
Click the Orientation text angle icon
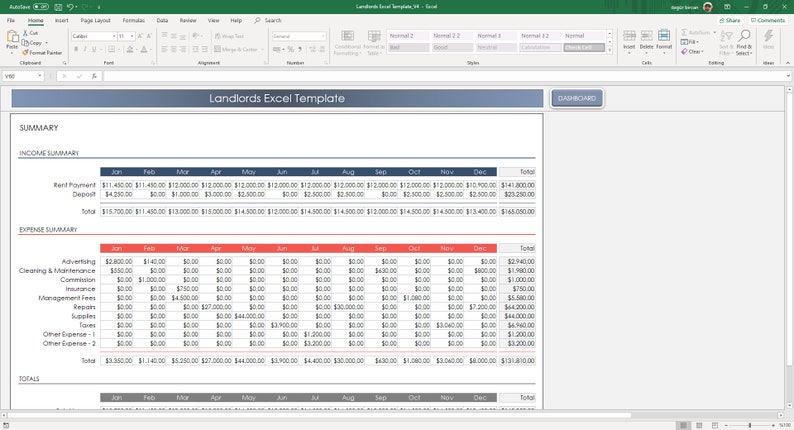click(x=195, y=36)
